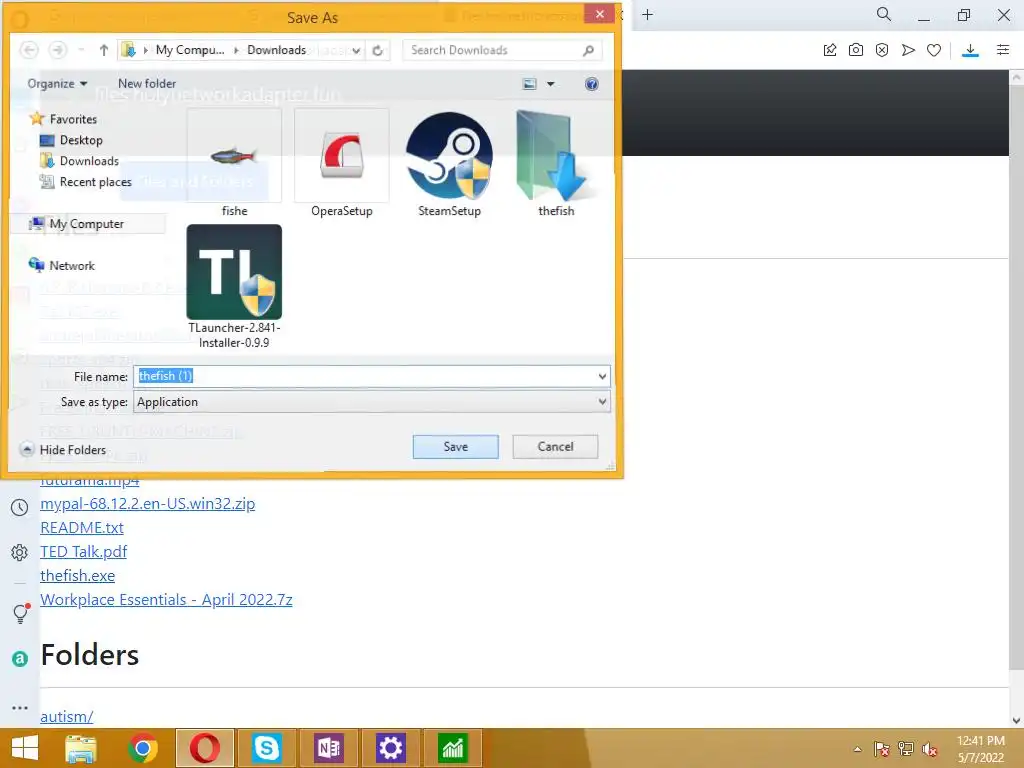Open sidebar three-dots more menu
The width and height of the screenshot is (1024, 768).
20,708
